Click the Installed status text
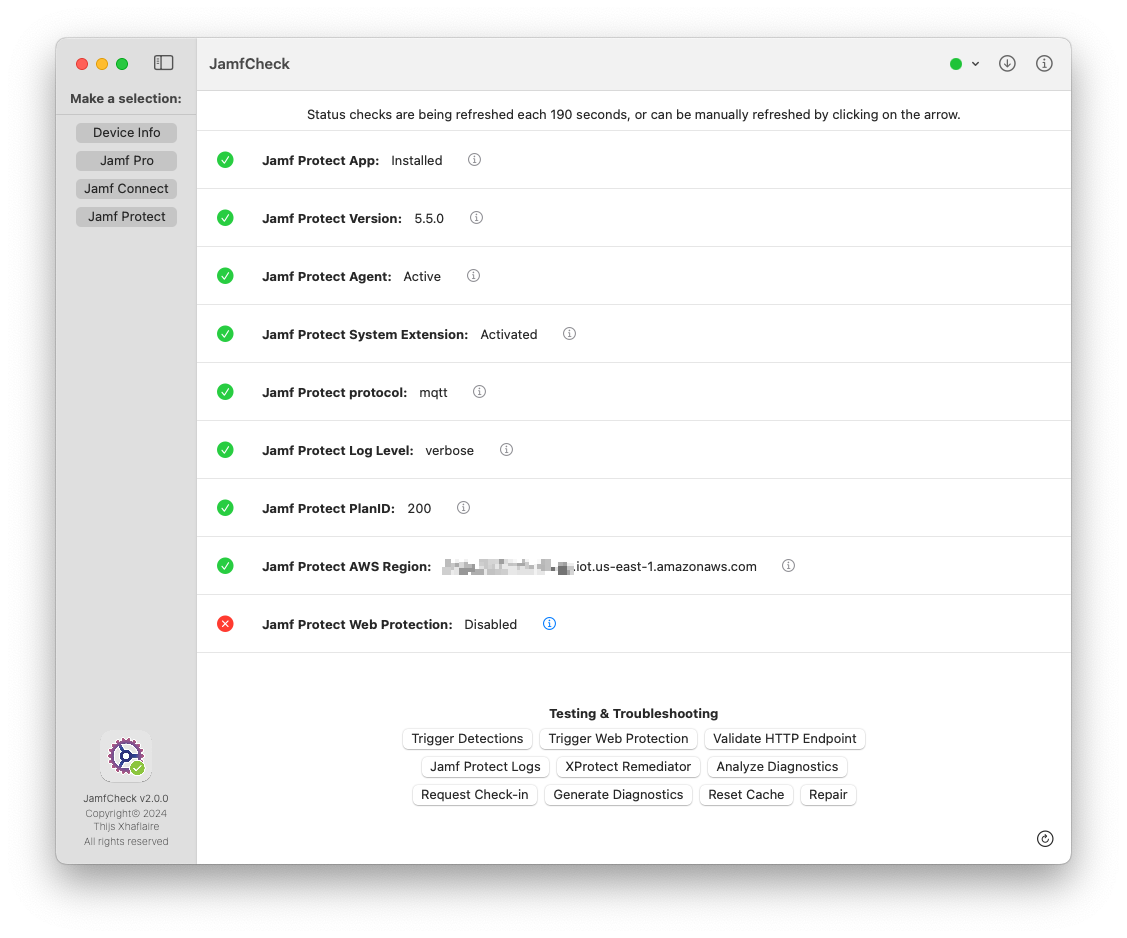The image size is (1127, 938). [x=417, y=160]
